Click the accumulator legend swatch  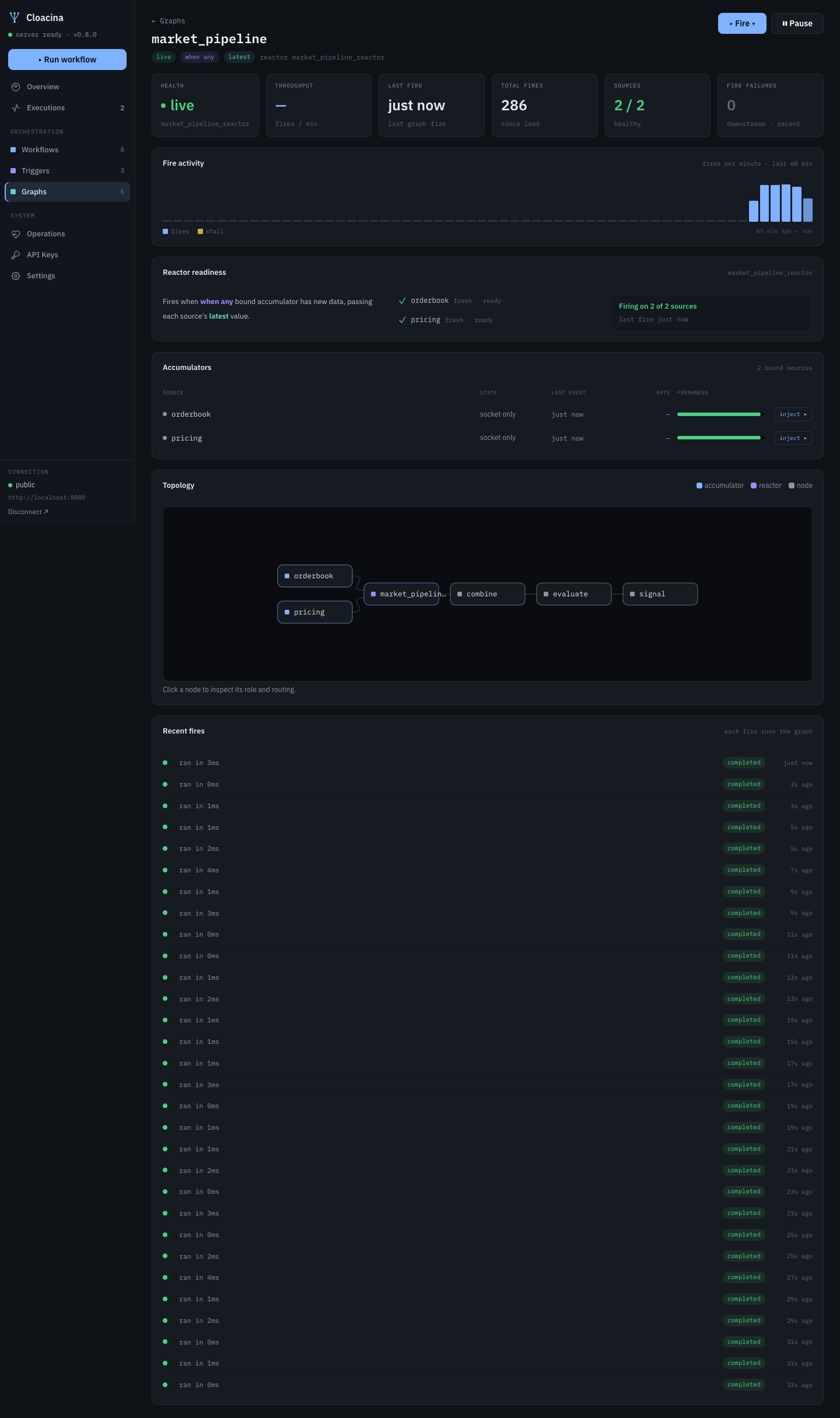coord(699,486)
